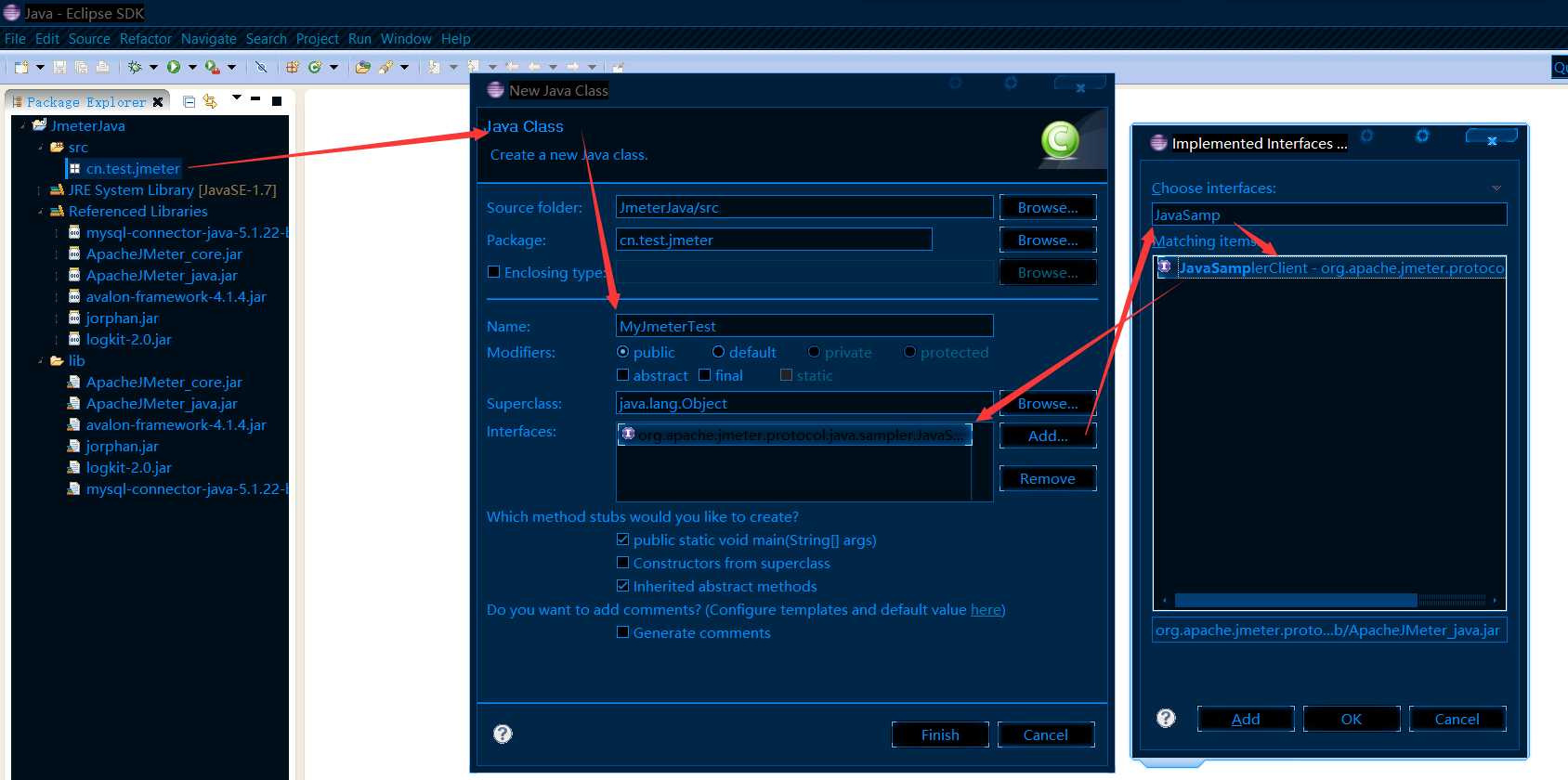Open the Window menu
Screen dimensions: 1568x780
(406, 39)
